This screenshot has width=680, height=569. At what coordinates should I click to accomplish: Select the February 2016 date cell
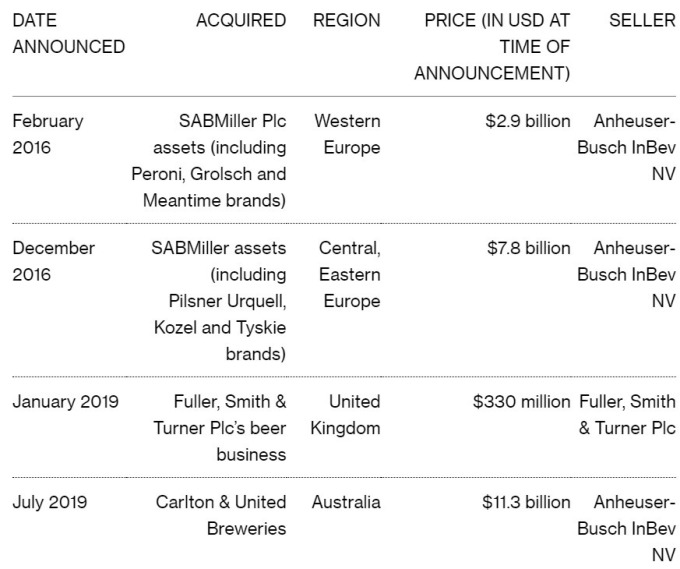48,134
